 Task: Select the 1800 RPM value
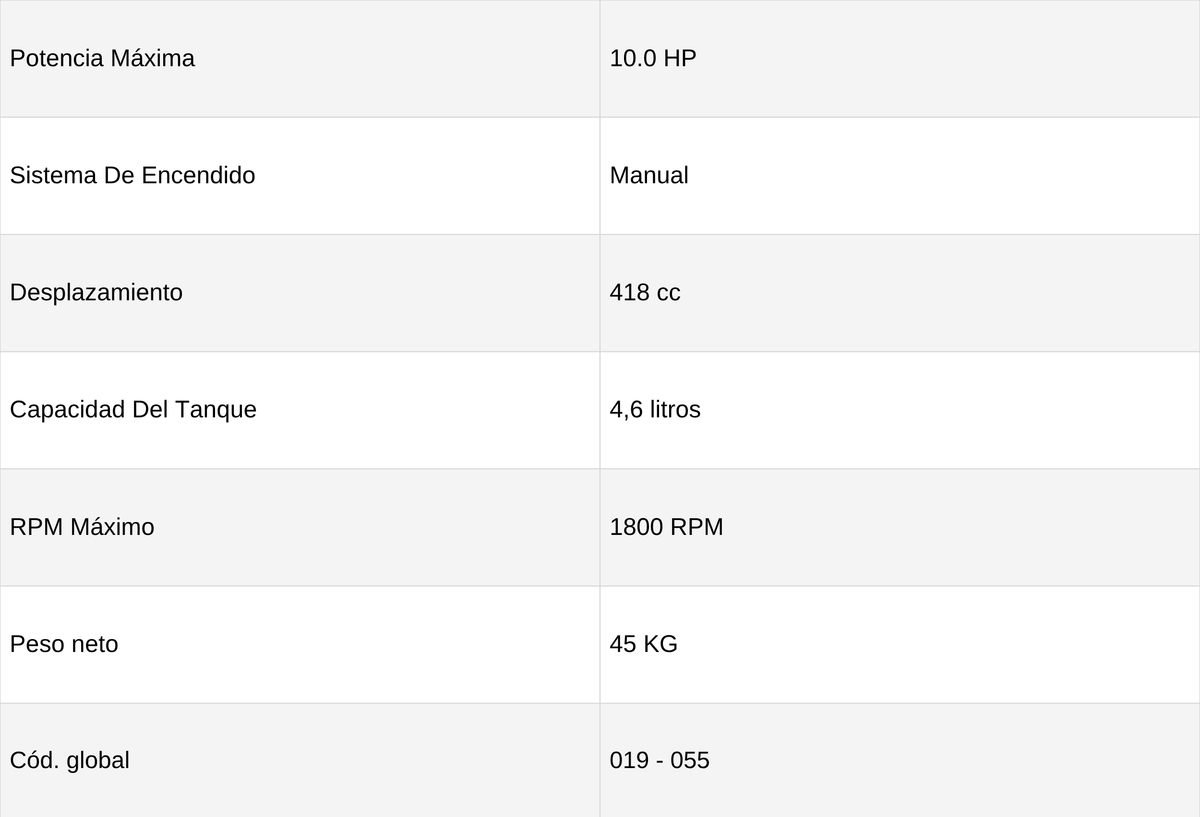click(666, 527)
